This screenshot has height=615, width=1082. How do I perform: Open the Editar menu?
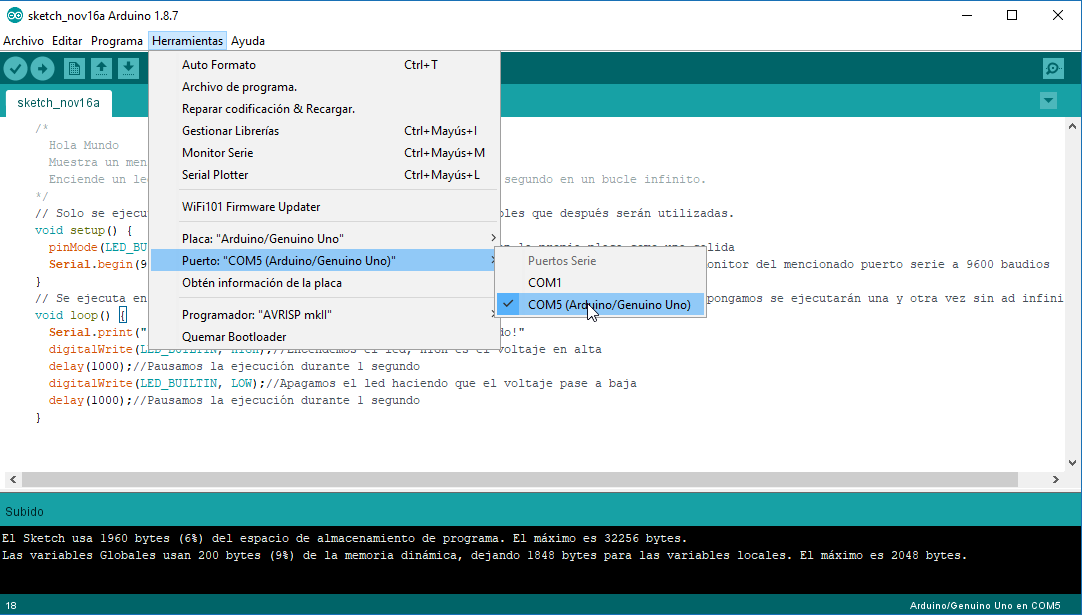click(67, 41)
